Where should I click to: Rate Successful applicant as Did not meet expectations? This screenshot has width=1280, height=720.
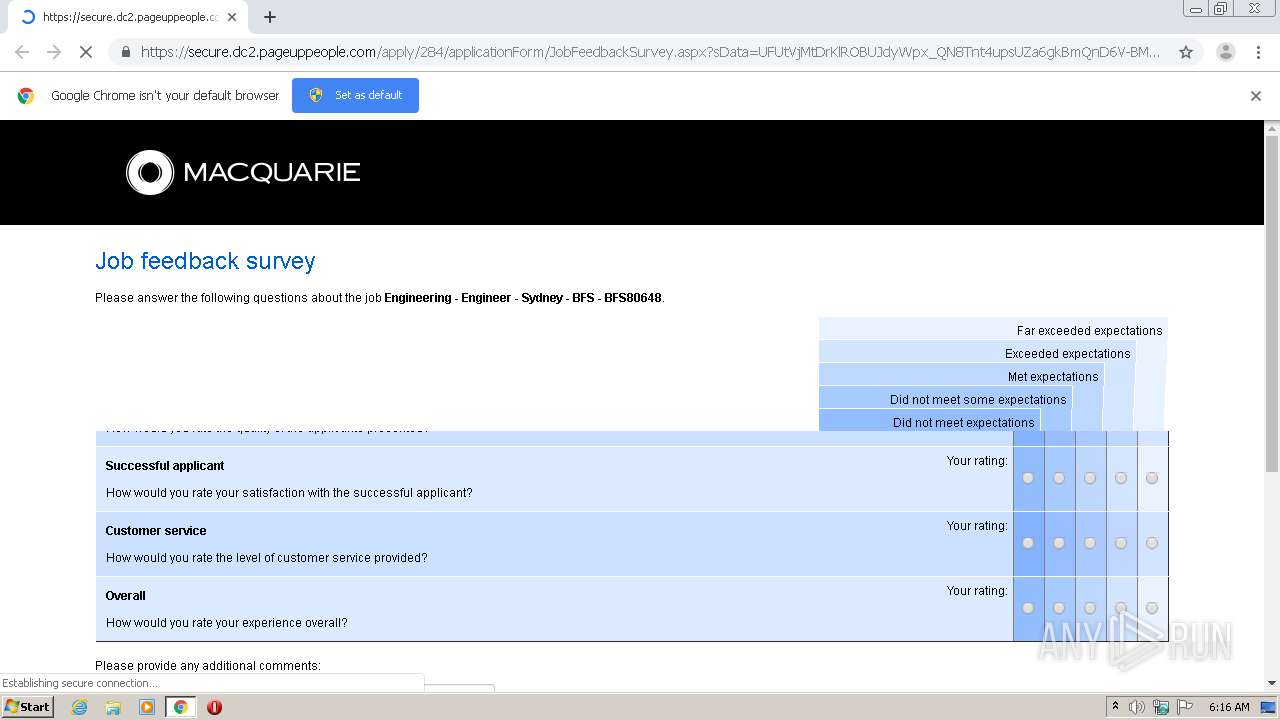1028,478
